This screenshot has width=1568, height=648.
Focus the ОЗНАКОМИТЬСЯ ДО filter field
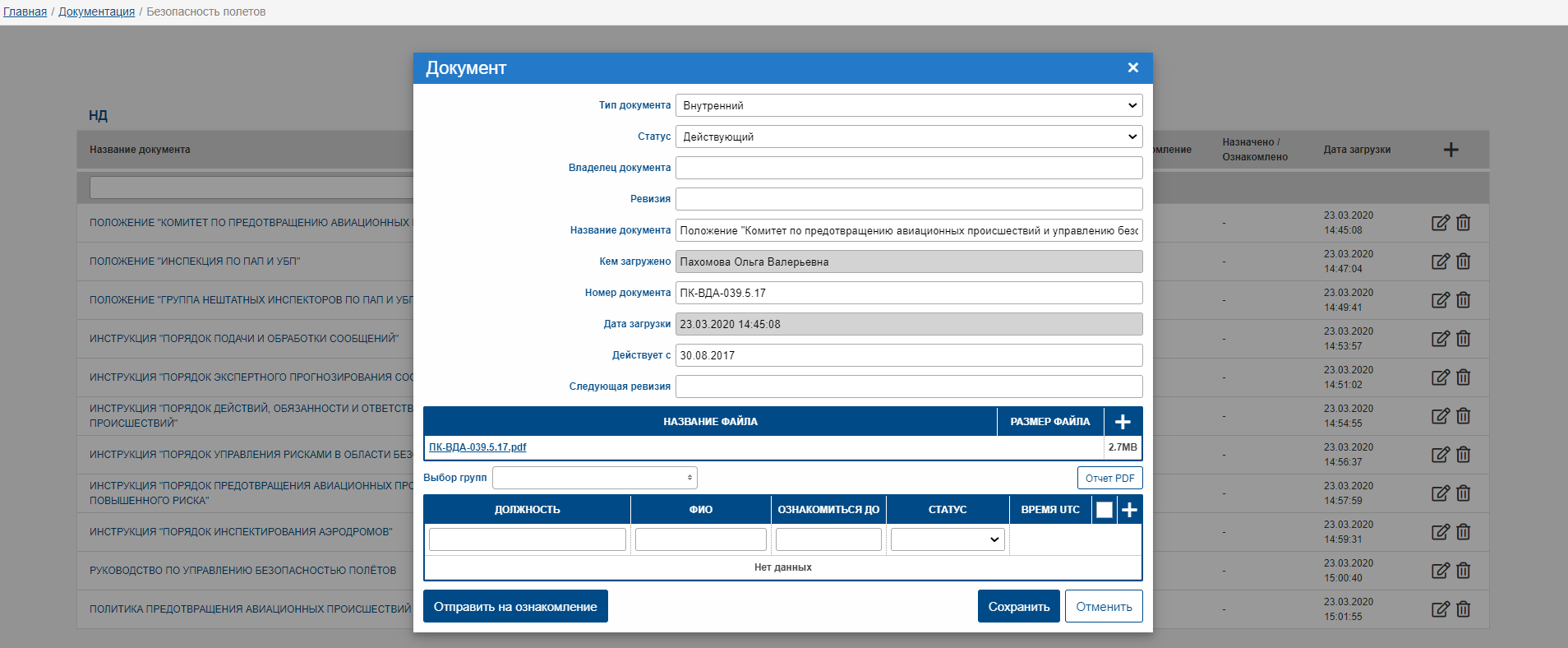pos(828,539)
